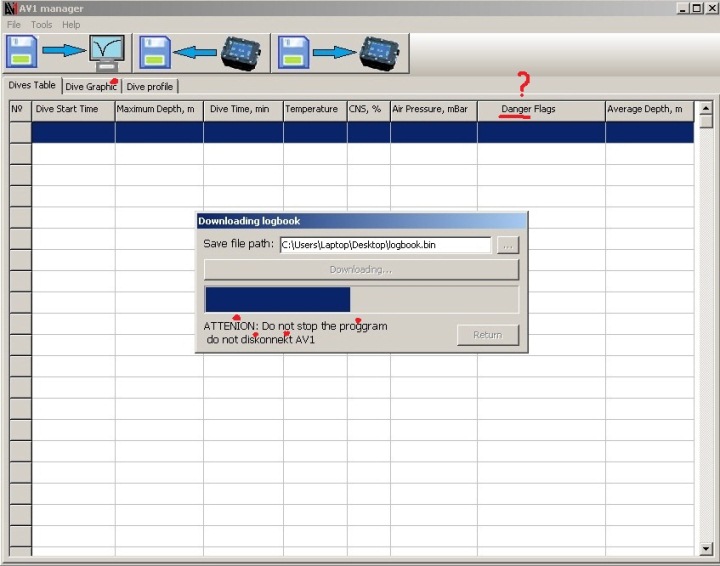Viewport: 720px width, 566px height.
Task: Click the Maximum Depth, m column header
Action: point(159,109)
